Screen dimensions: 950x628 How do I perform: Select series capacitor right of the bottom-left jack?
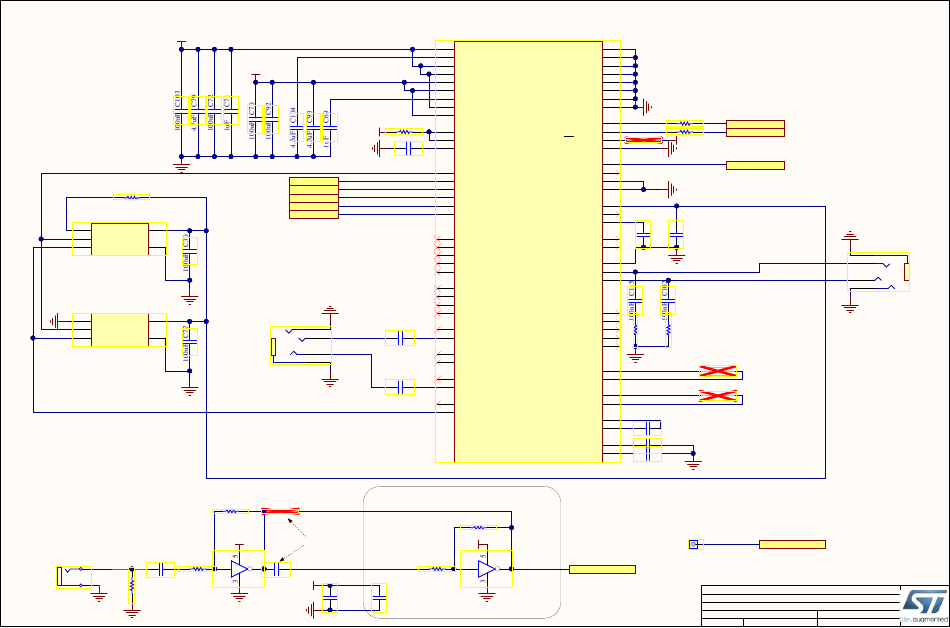(161, 569)
